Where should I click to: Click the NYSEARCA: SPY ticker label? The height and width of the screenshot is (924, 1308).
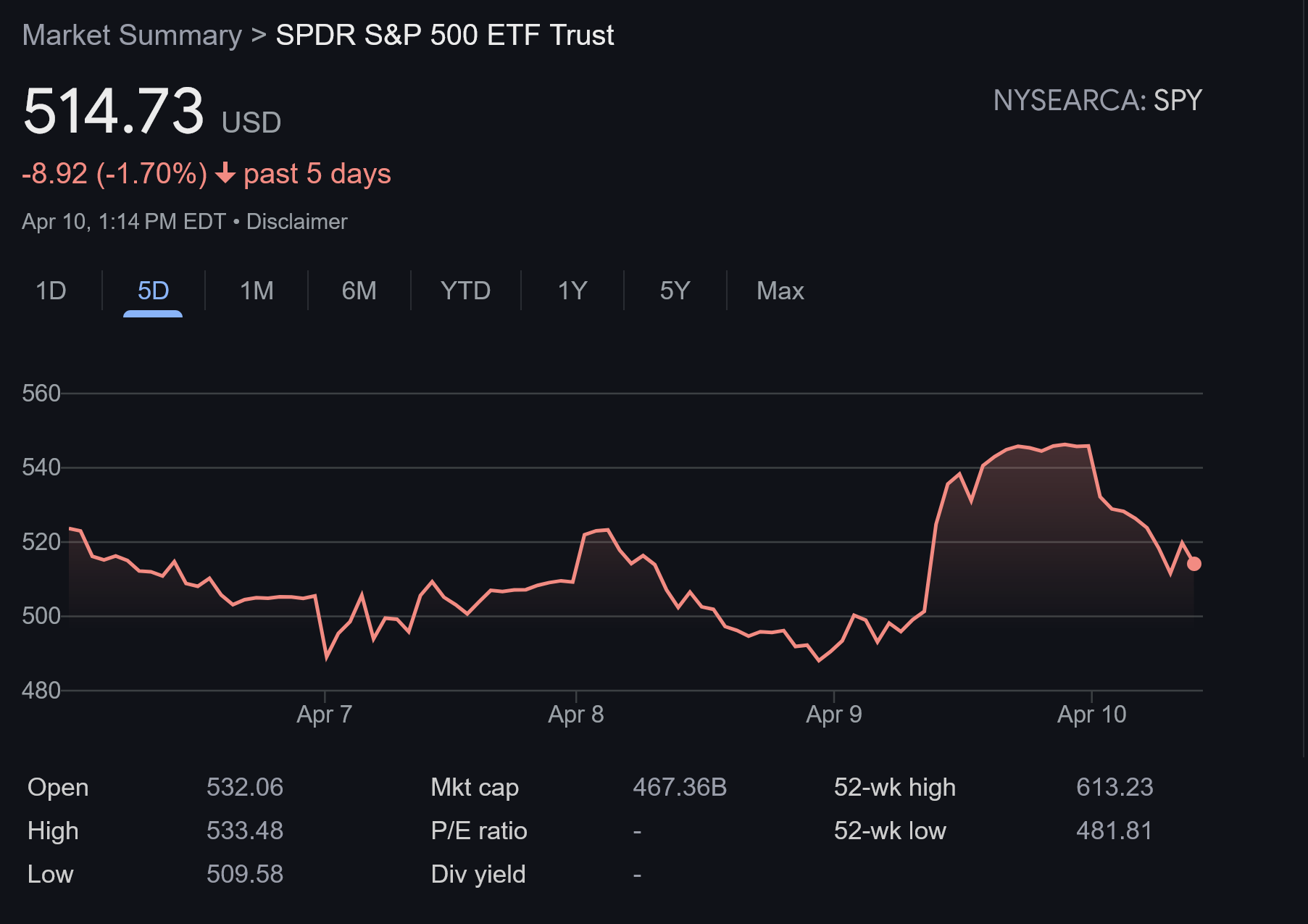[1097, 100]
